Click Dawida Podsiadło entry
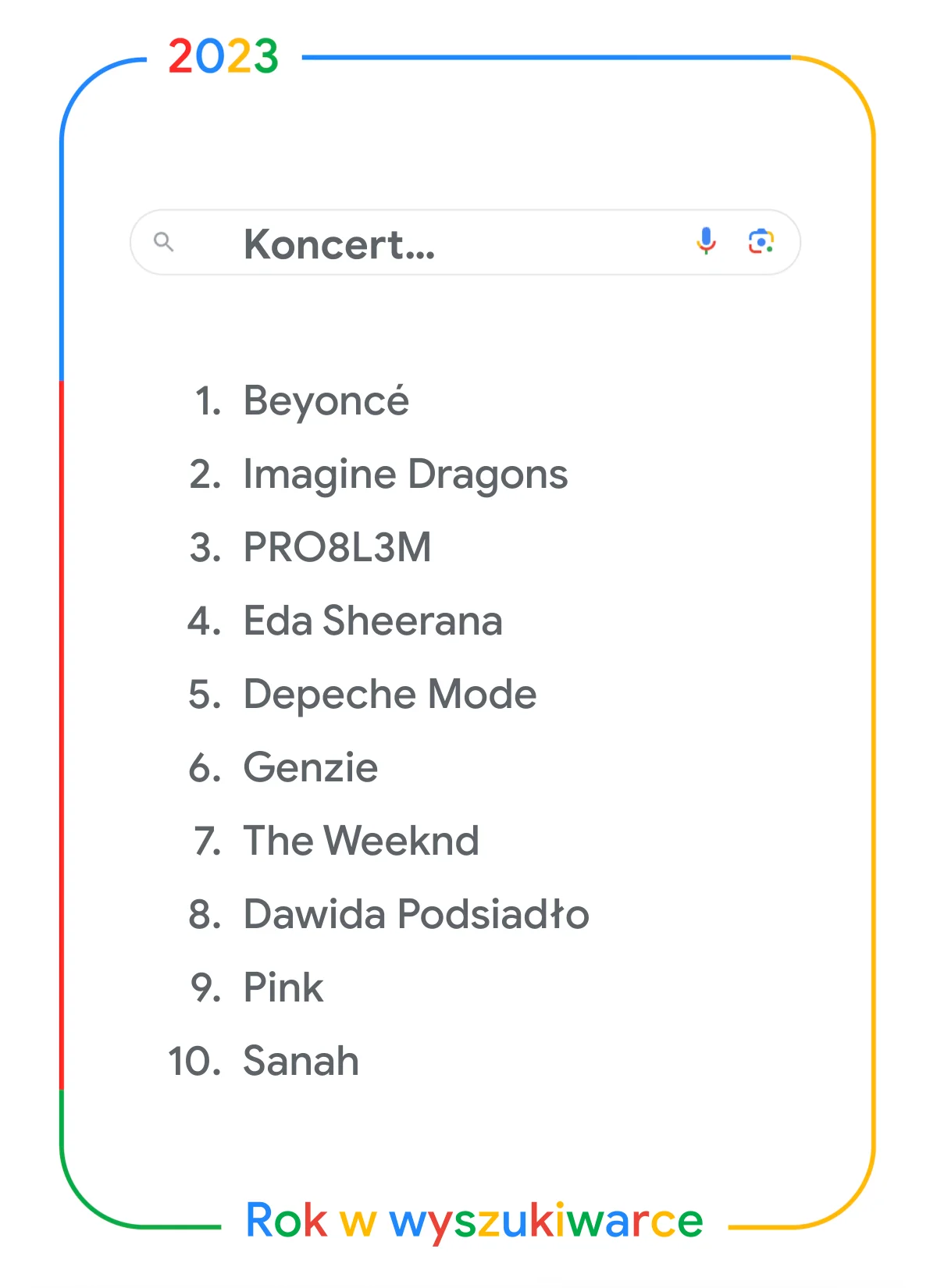The image size is (937, 1288). click(416, 914)
